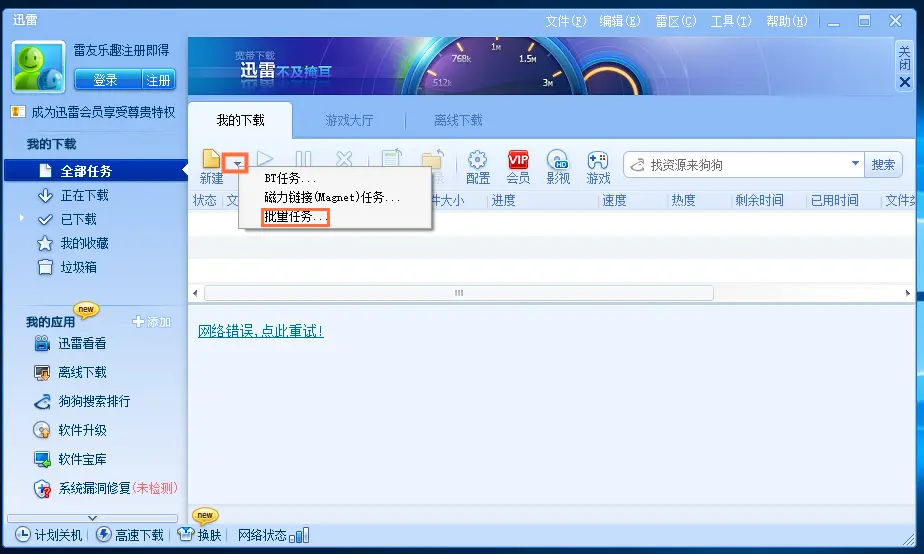The width and height of the screenshot is (924, 554).
Task: Sort by 速度 column header
Action: click(614, 200)
